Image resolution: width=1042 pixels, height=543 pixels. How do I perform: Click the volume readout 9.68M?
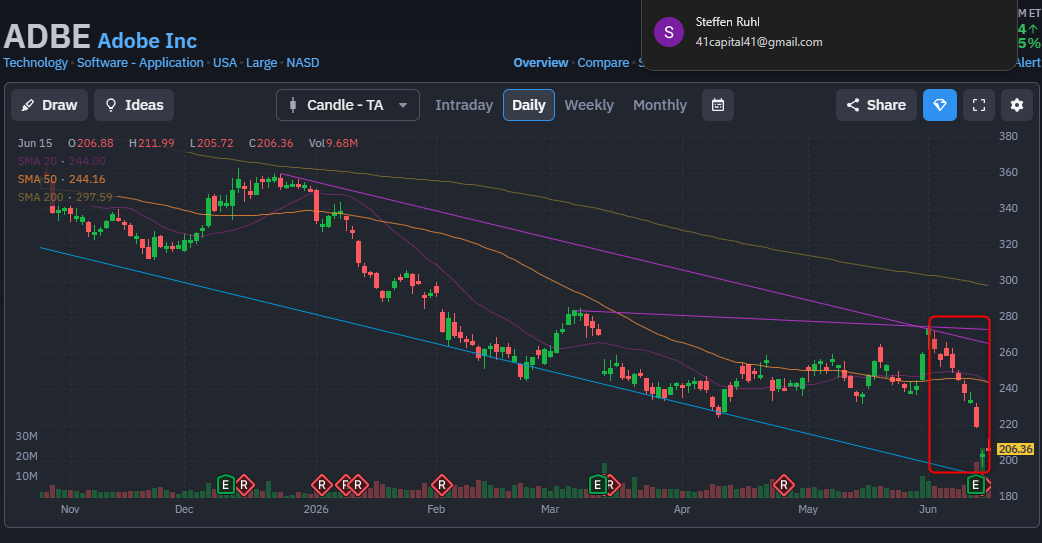[342, 143]
